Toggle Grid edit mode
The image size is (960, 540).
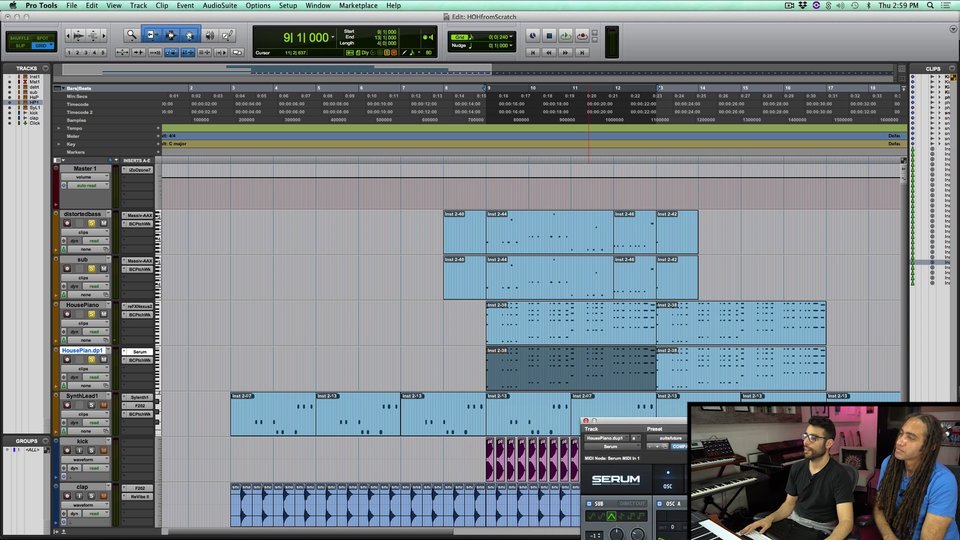tap(42, 46)
